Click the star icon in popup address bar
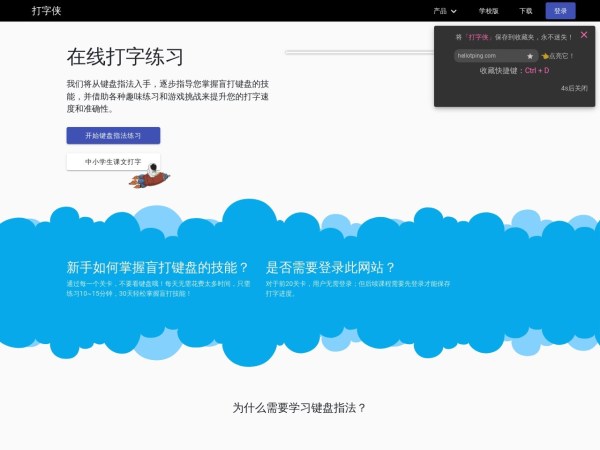Screen dimensions: 600x450 (530, 56)
